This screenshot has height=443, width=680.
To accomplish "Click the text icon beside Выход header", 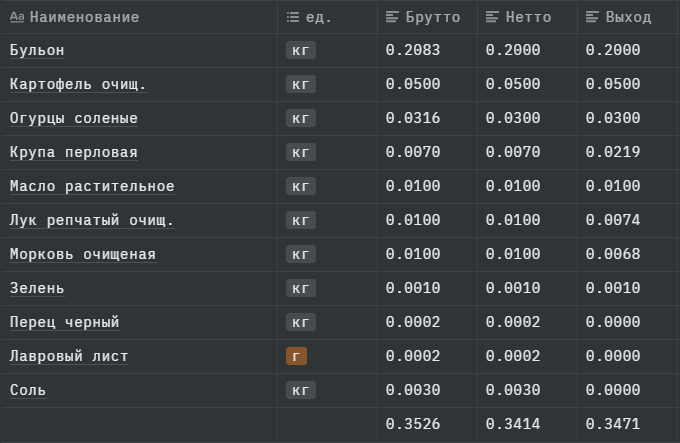I will [x=592, y=17].
